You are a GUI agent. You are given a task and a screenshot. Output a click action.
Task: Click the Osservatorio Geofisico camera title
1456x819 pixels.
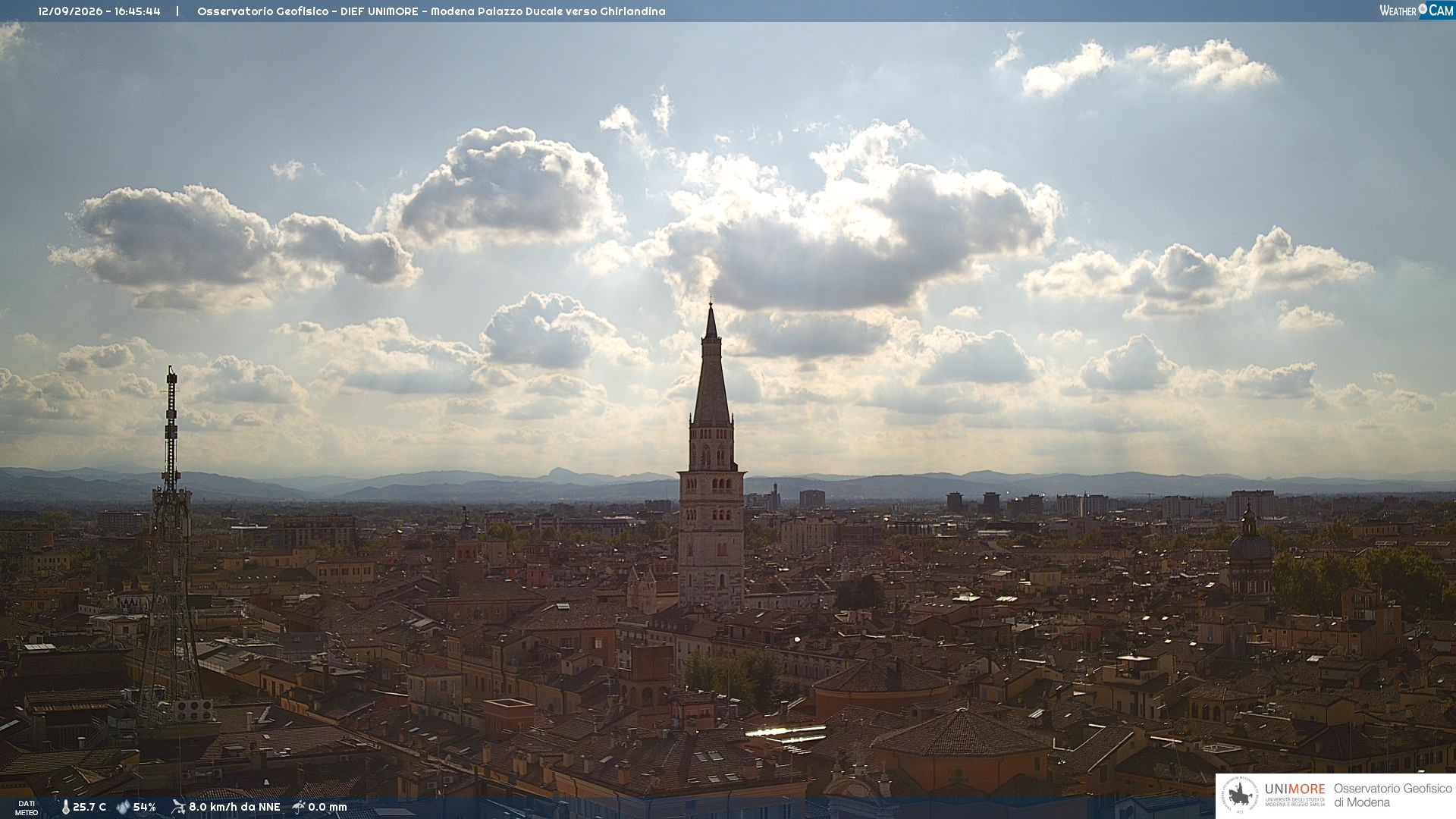(431, 11)
